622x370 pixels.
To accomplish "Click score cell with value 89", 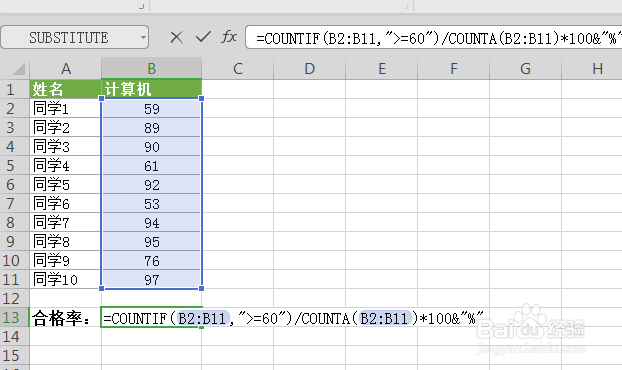I will (152, 127).
